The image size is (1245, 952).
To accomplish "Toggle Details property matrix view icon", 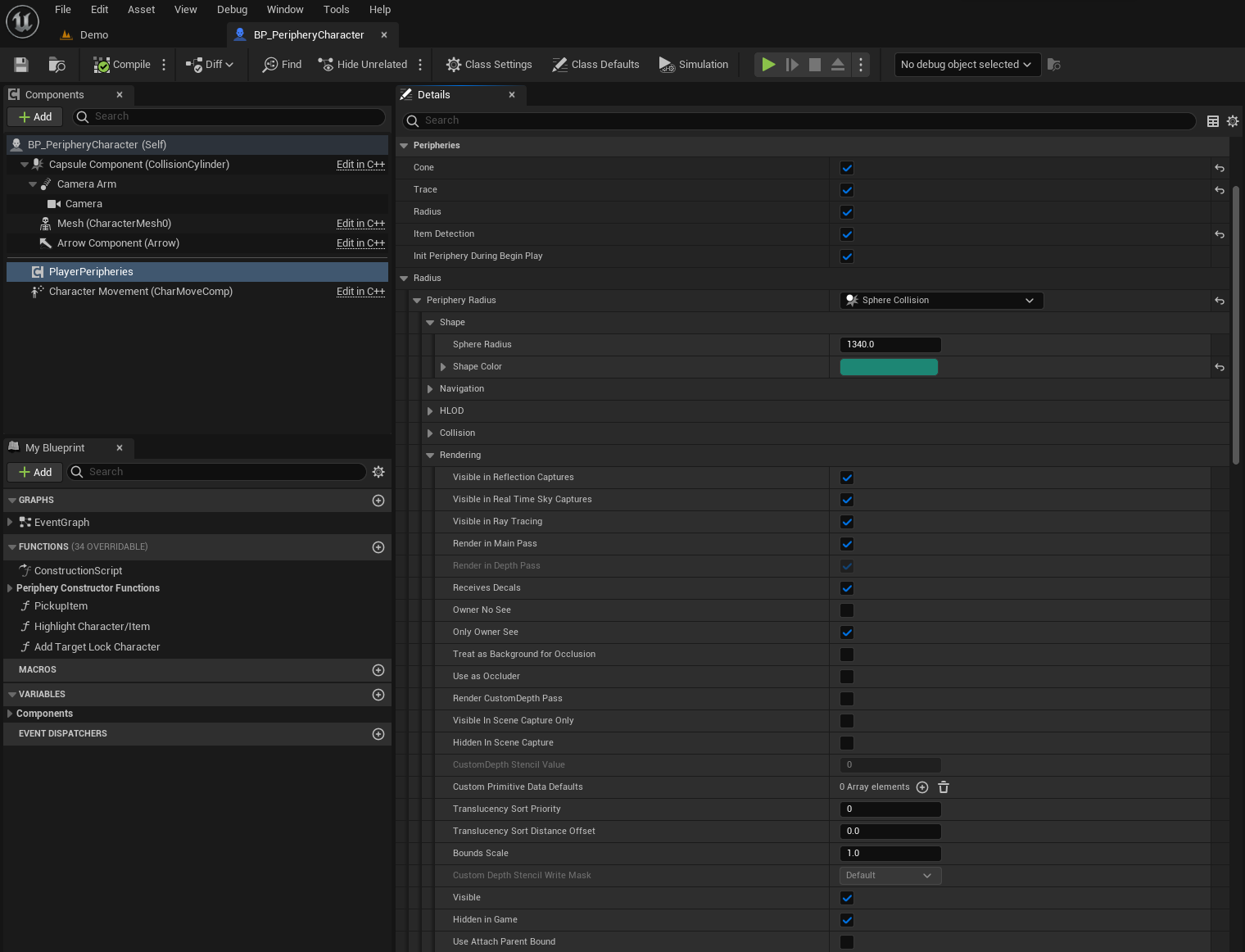I will pyautogui.click(x=1213, y=121).
